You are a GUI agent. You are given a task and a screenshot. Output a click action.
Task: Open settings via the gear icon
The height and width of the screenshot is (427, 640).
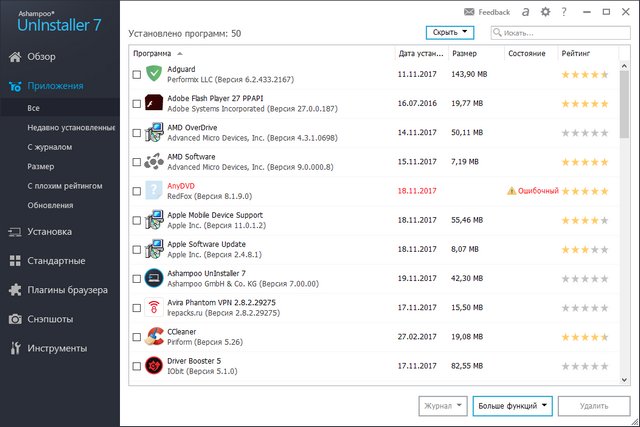tap(545, 12)
